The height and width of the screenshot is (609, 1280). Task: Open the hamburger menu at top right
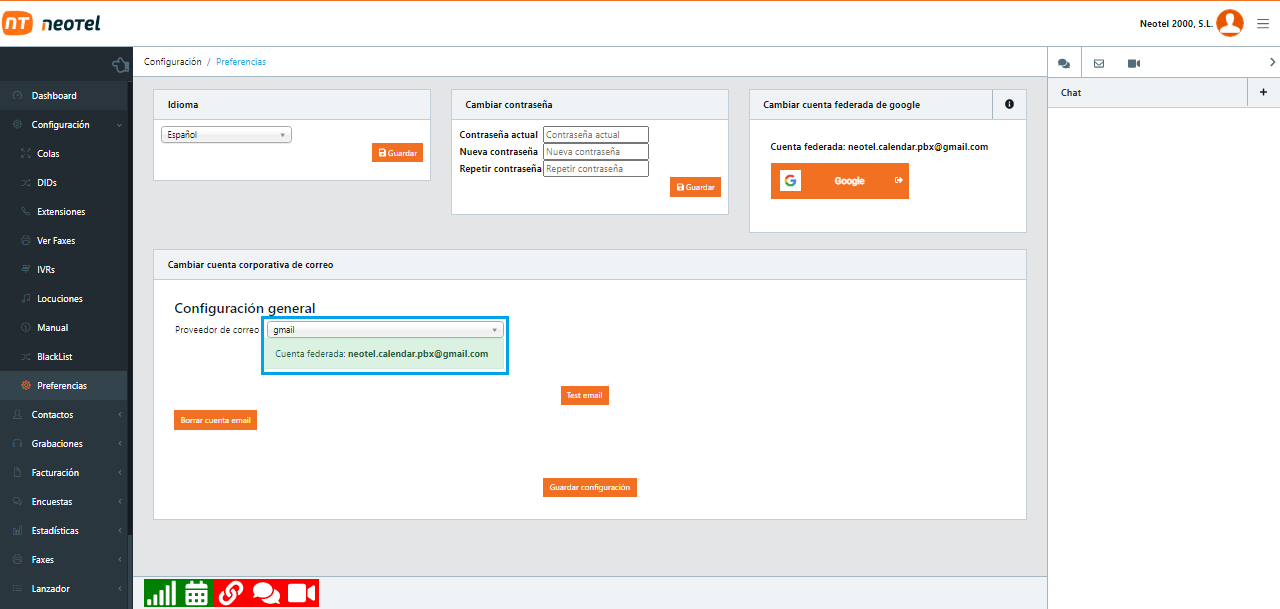[x=1263, y=24]
